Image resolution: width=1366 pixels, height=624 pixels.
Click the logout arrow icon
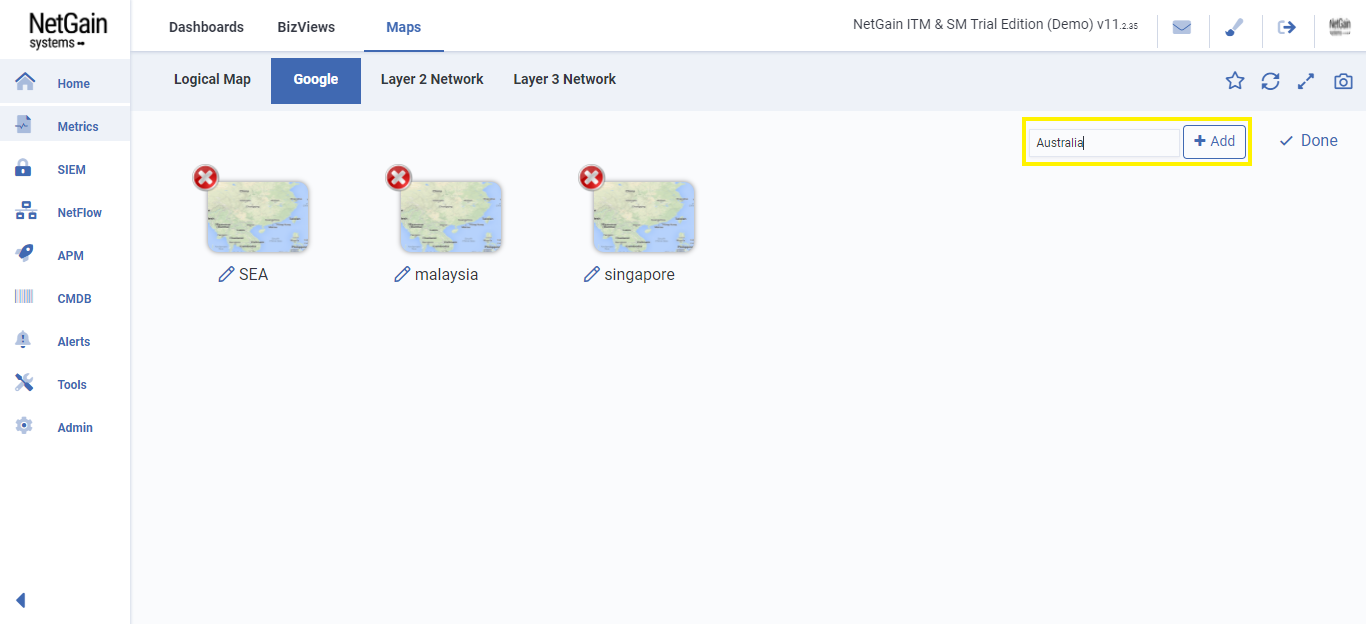click(x=1287, y=27)
